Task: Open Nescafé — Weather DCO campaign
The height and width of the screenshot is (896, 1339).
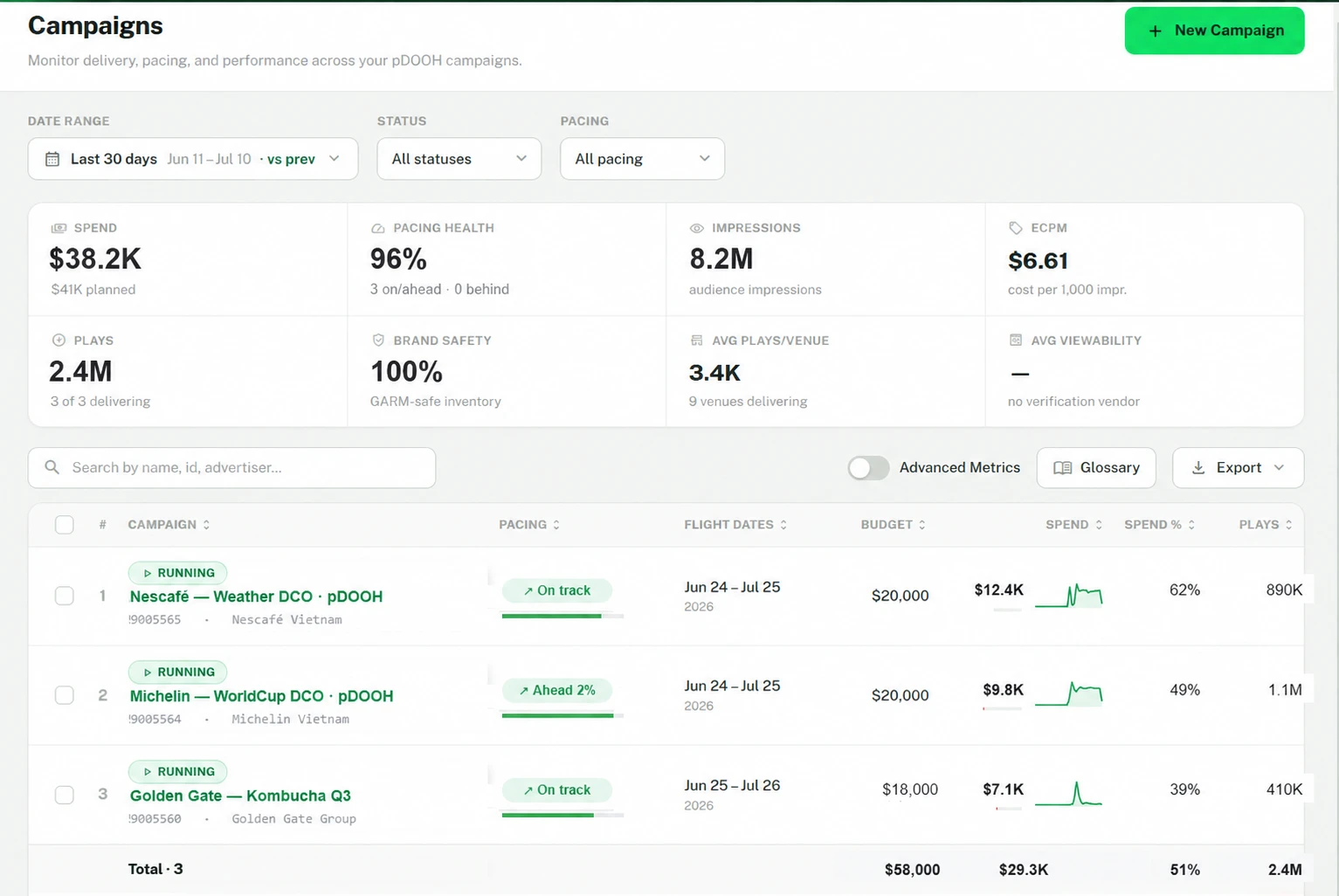Action: pyautogui.click(x=256, y=596)
